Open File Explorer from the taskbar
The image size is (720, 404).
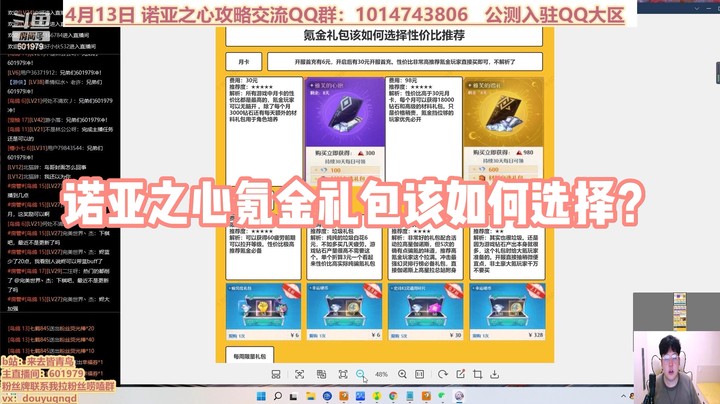(x=310, y=396)
